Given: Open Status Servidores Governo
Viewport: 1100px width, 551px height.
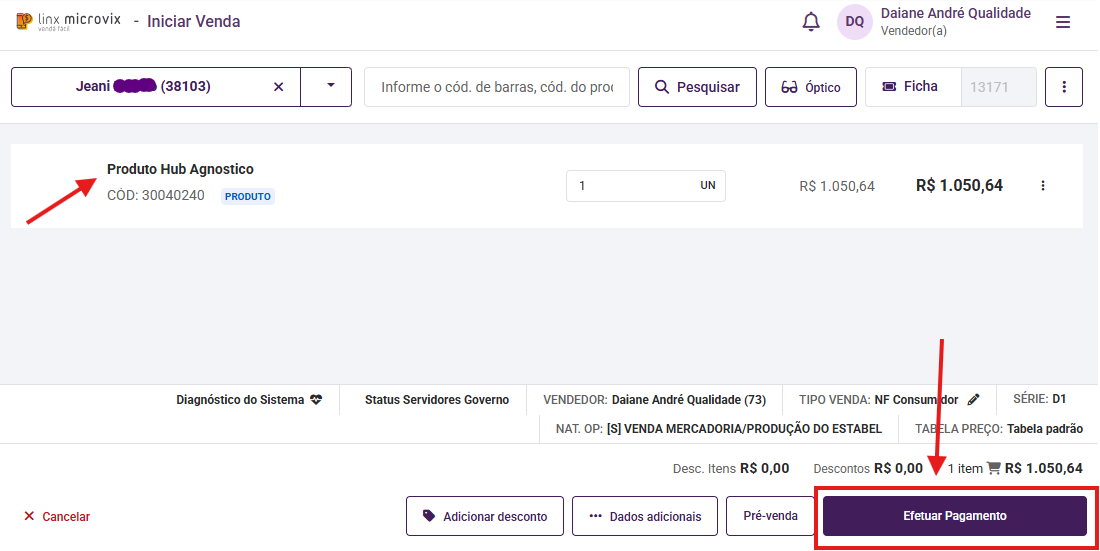Looking at the screenshot, I should click(x=437, y=400).
